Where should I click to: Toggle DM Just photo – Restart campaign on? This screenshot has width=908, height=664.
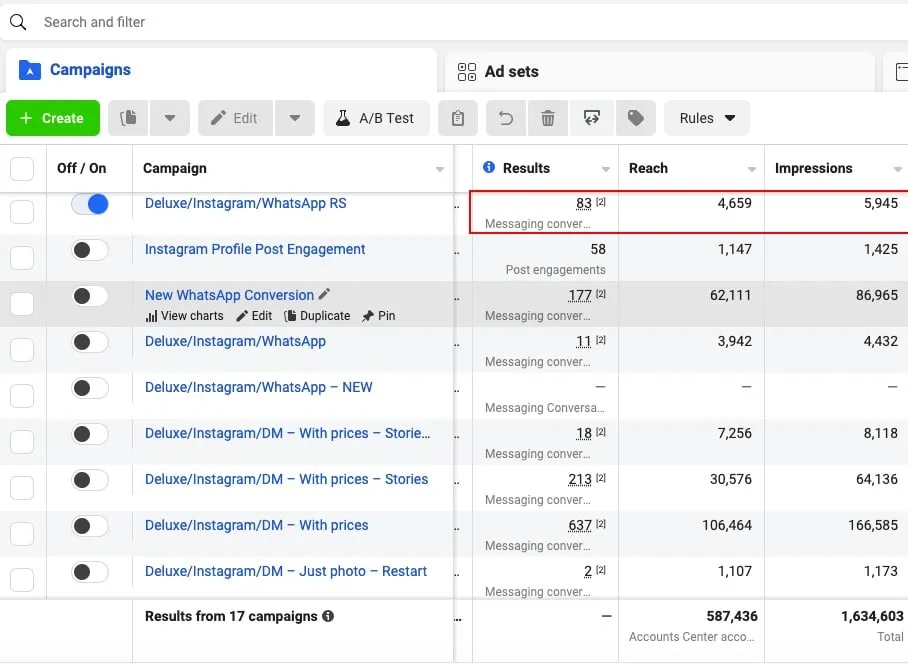90,572
